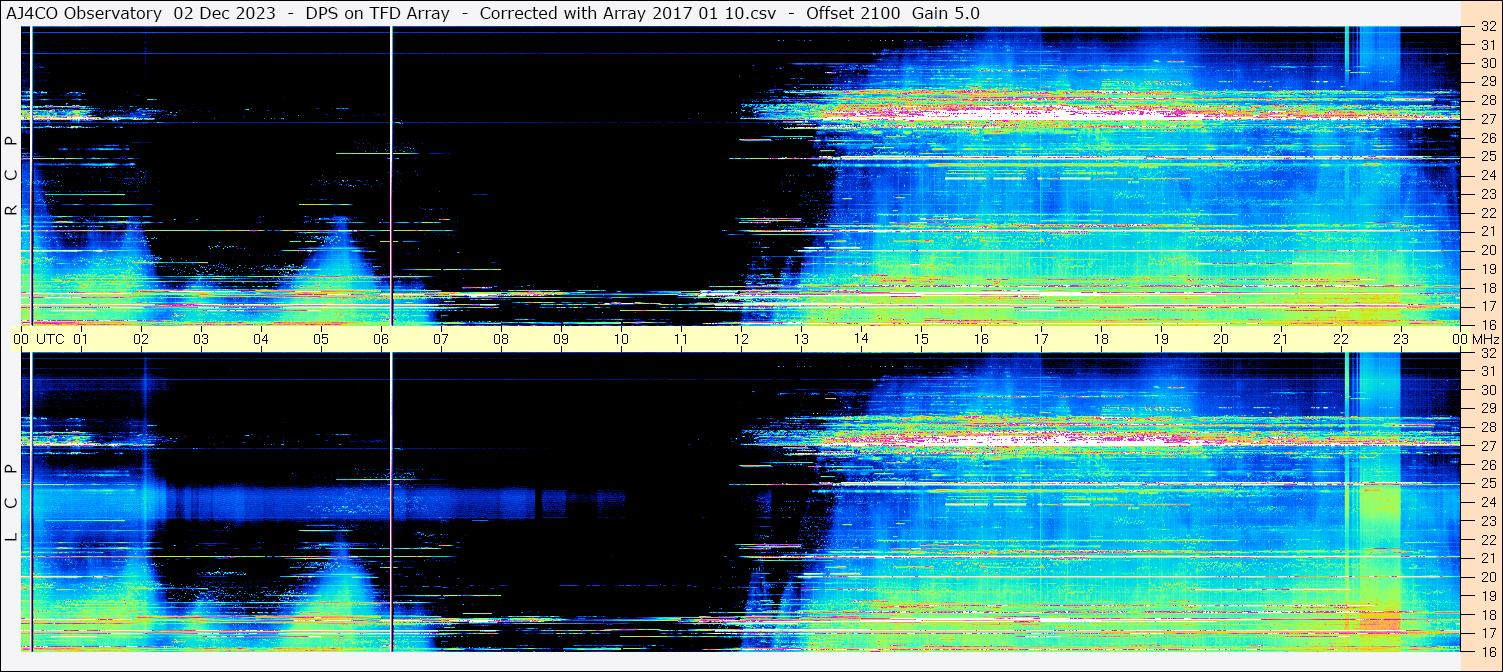Click the UTC label on time axis
This screenshot has width=1503, height=672.
(x=50, y=339)
